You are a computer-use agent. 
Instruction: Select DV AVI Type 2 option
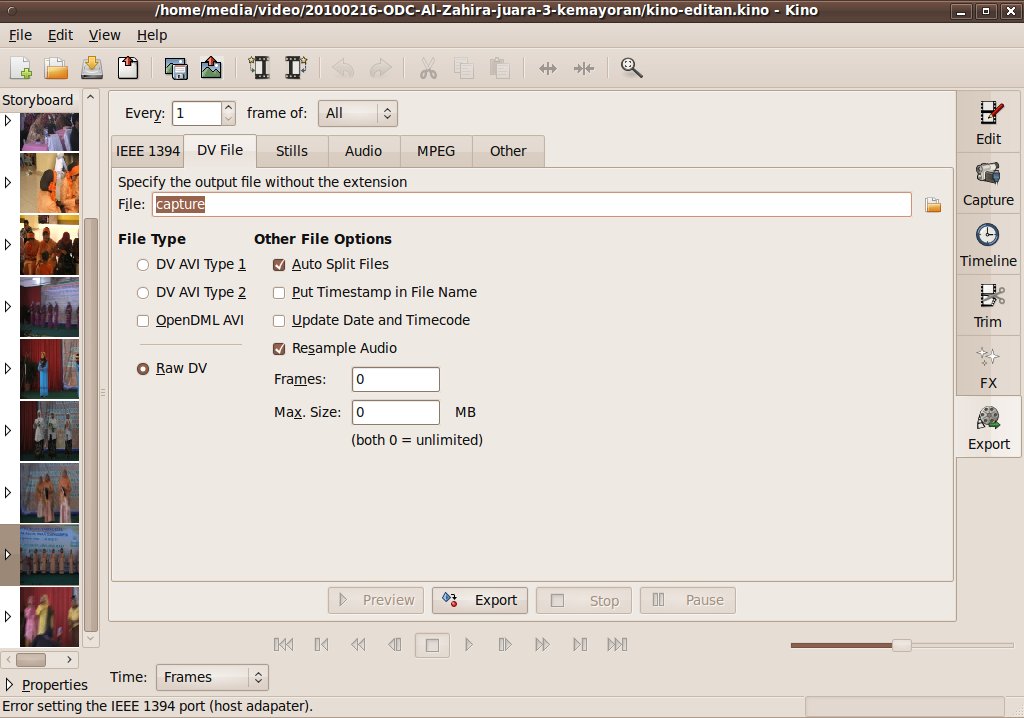pos(143,293)
